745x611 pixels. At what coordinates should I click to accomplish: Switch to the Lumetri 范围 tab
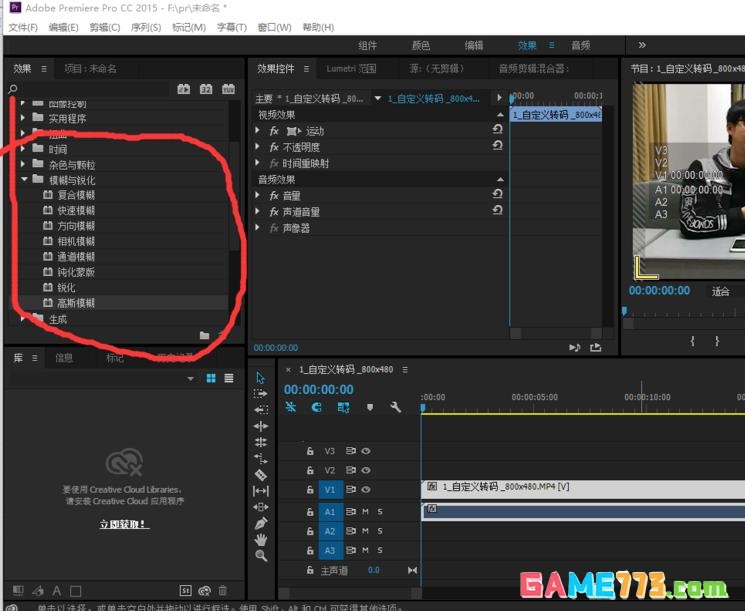click(351, 69)
